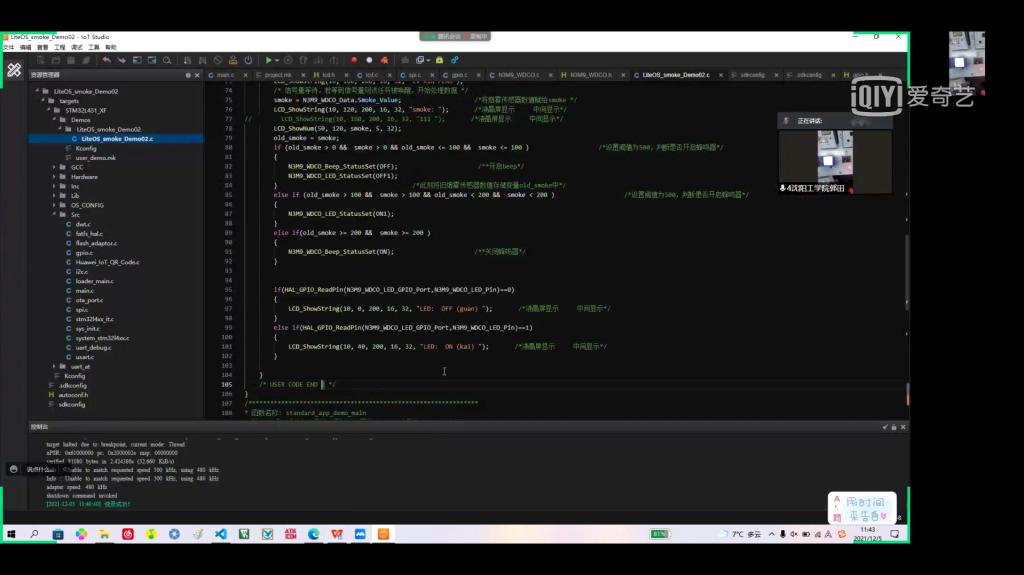Screen dimensions: 1024x575
Task: Click line number 95 in the editor gutter
Action: [228, 289]
